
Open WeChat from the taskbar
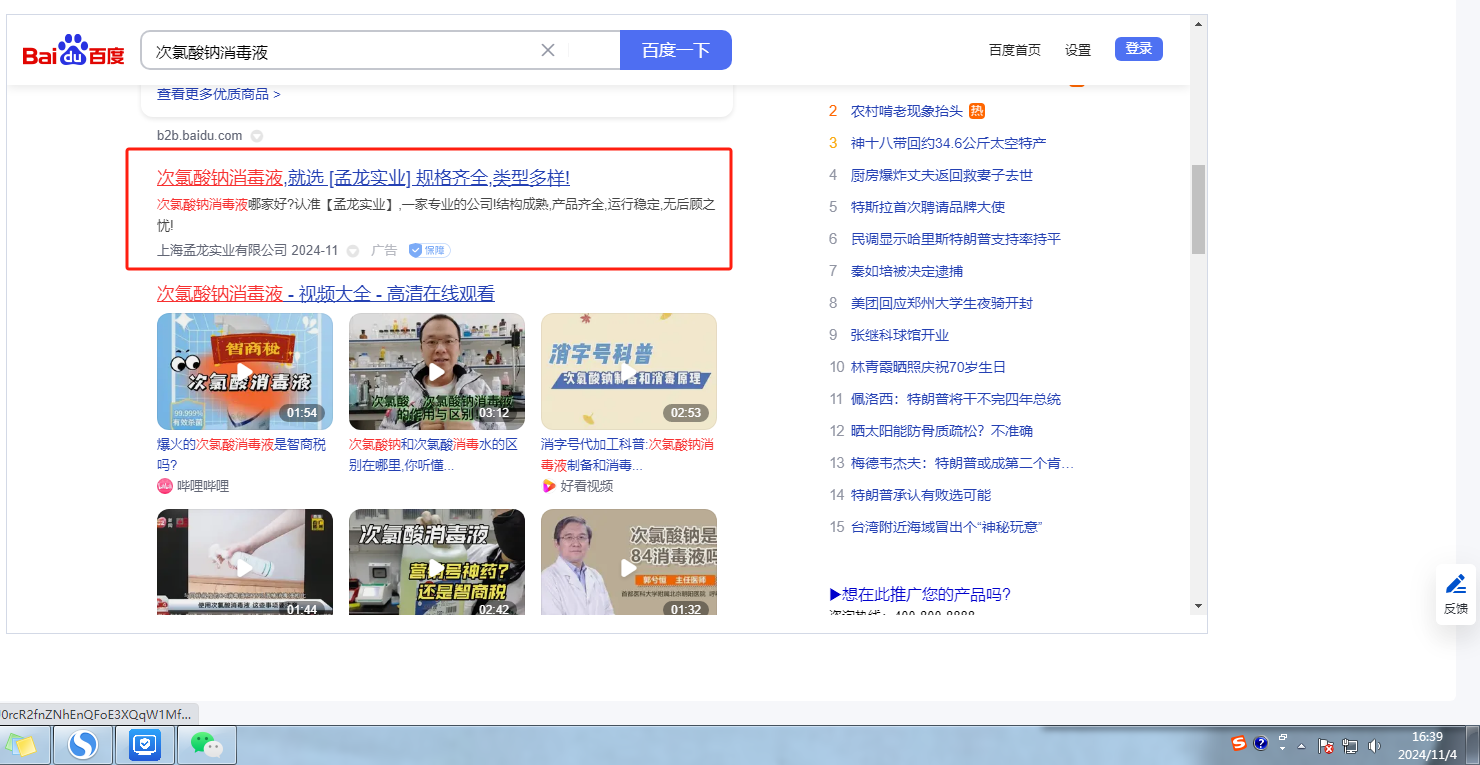[206, 745]
